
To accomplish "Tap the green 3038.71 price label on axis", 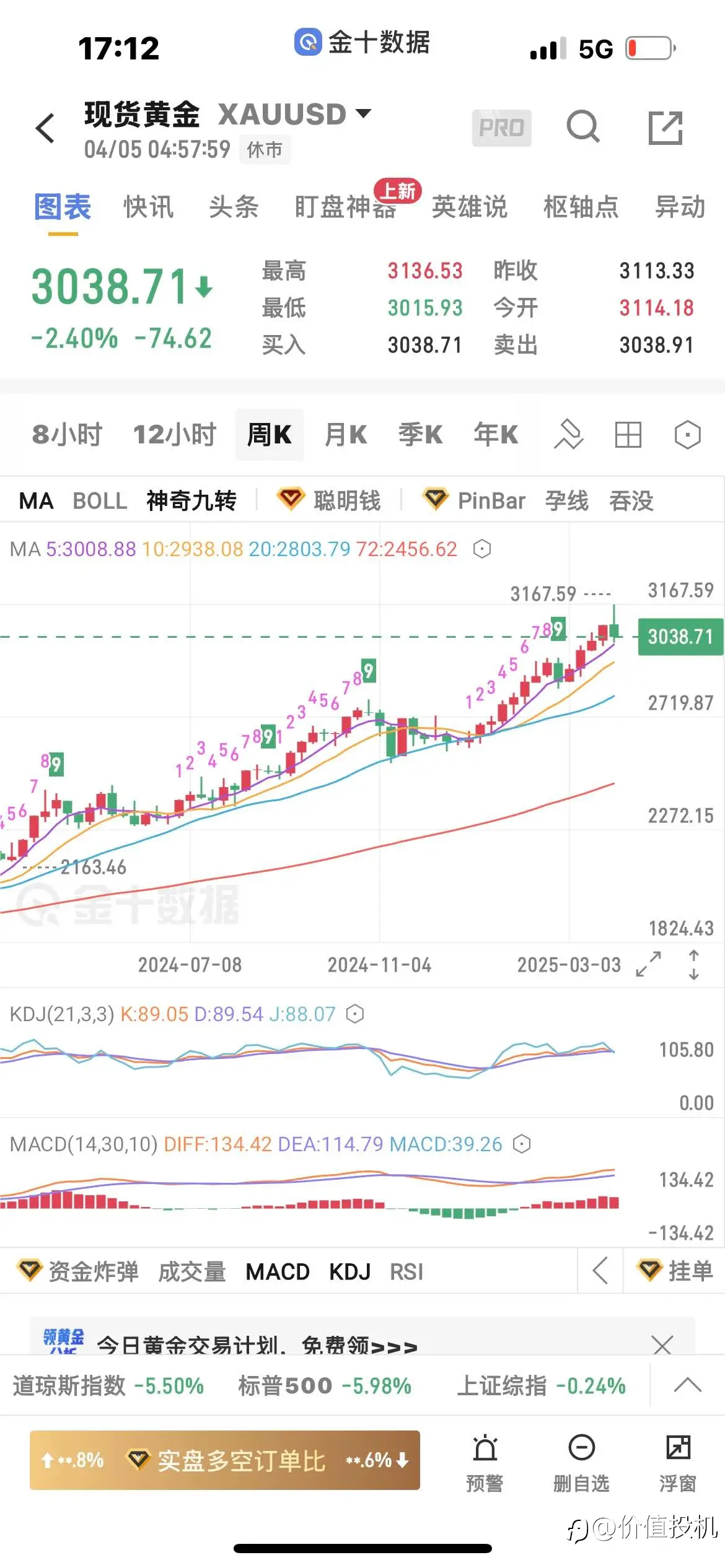I will [680, 637].
